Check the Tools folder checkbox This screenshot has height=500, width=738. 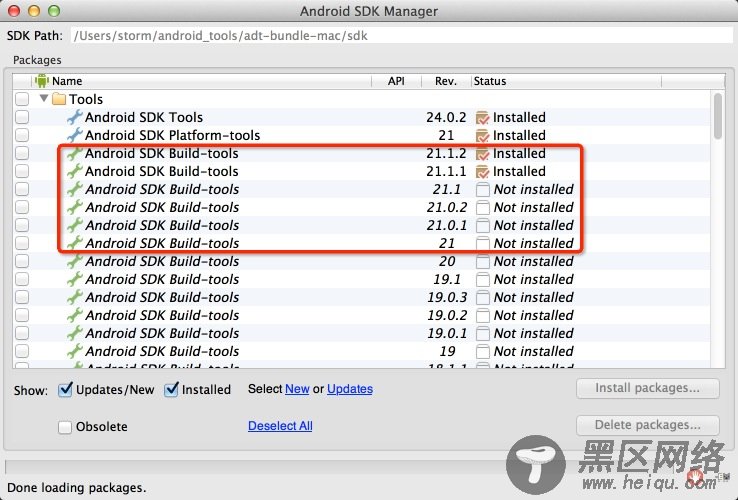22,99
